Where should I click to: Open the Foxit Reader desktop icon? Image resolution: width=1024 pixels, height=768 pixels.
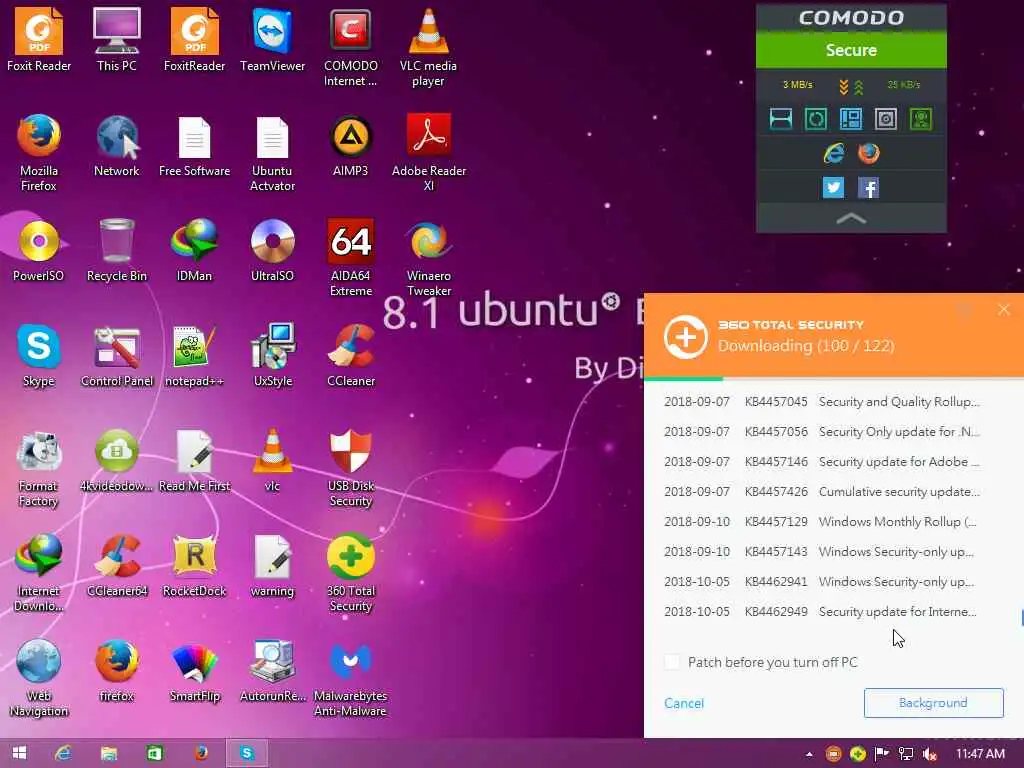39,39
